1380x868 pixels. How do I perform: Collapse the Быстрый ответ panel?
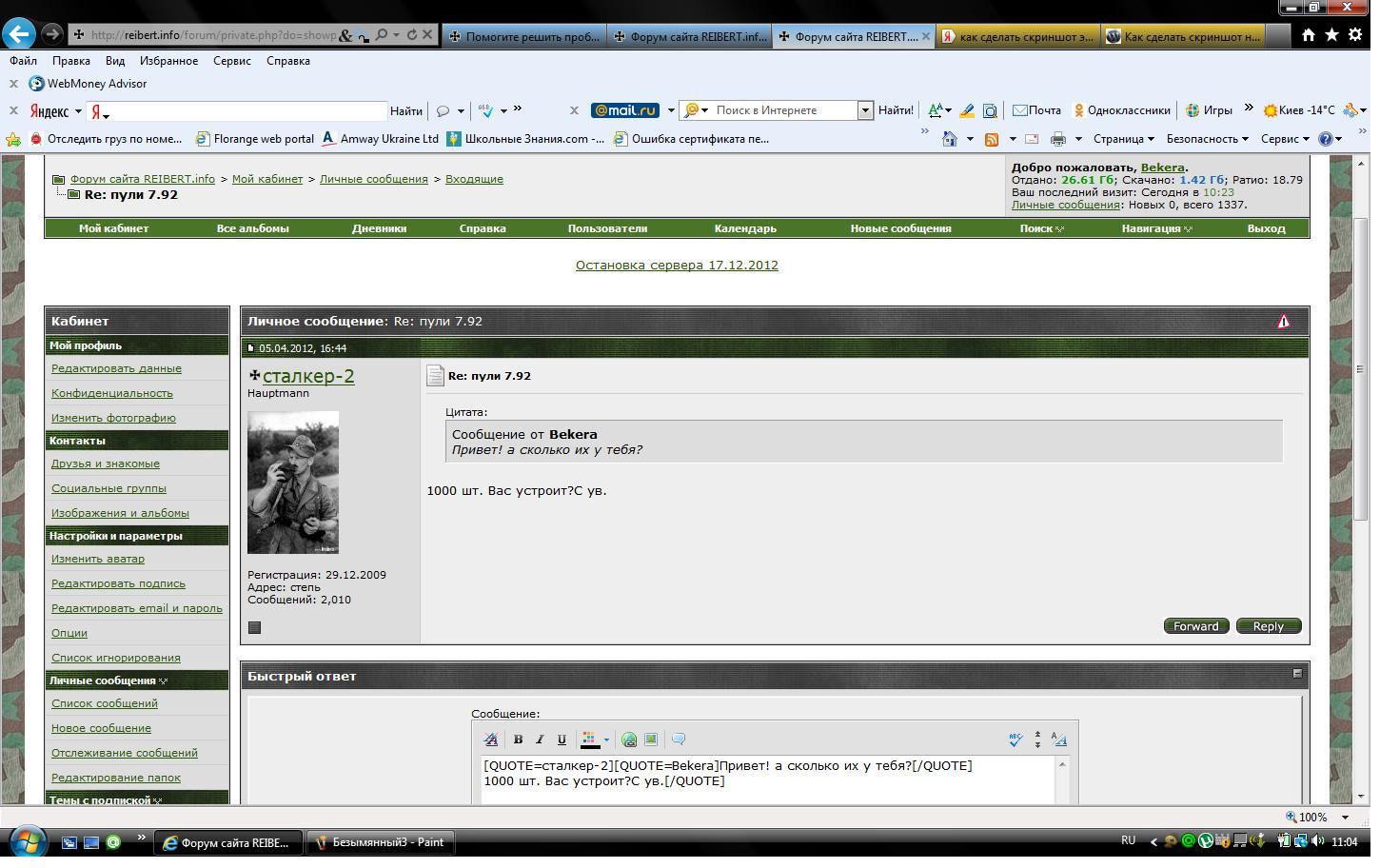coord(1297,674)
